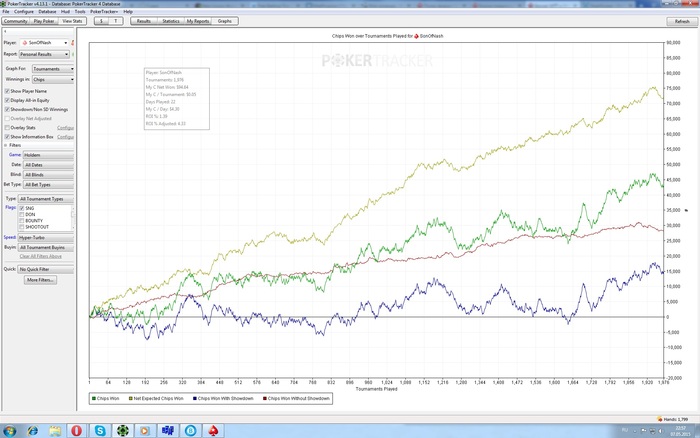Image resolution: width=700 pixels, height=438 pixels.
Task: Click Clear All Filters Above link
Action: click(x=41, y=257)
